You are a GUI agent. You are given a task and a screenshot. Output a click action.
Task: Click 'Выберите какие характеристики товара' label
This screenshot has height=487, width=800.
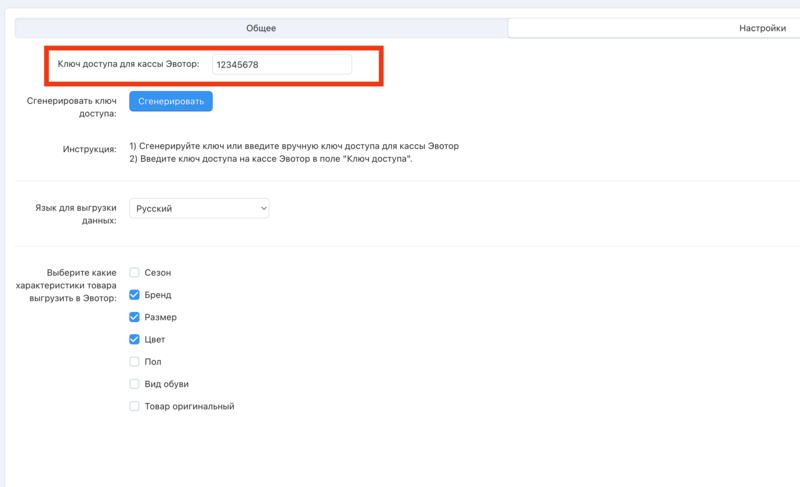pyautogui.click(x=66, y=285)
